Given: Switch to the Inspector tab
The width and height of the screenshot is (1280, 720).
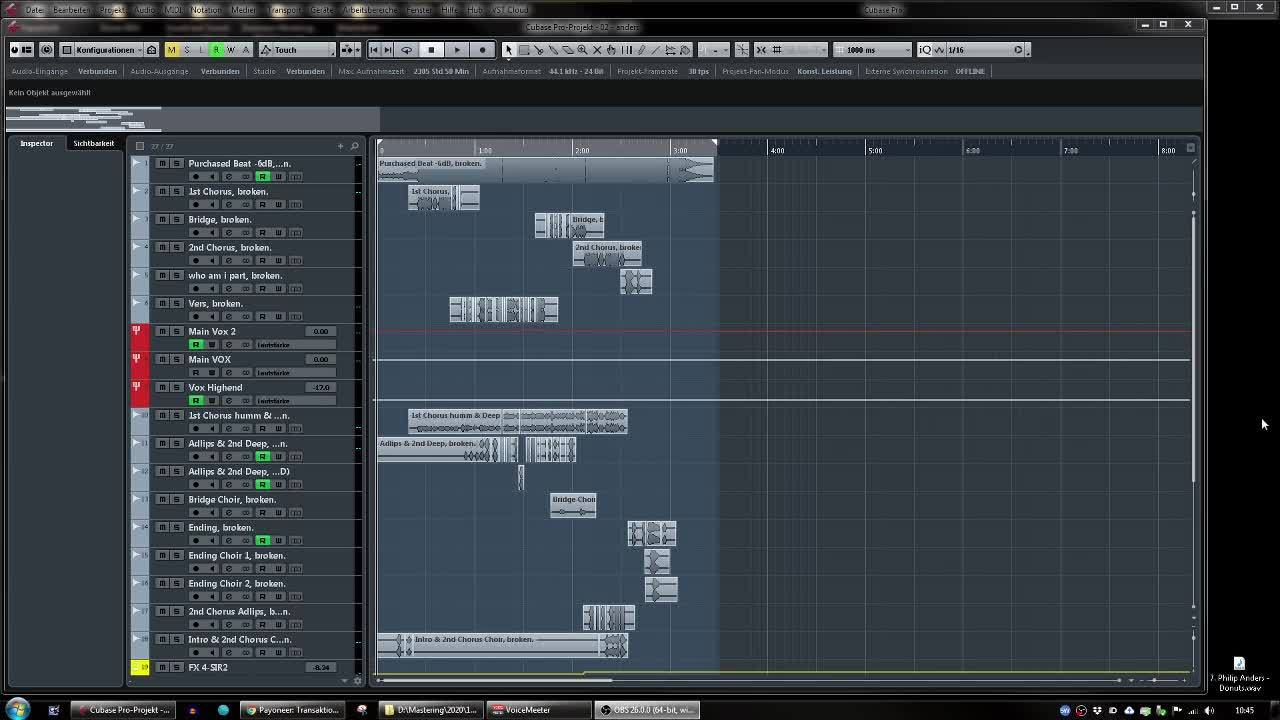Looking at the screenshot, I should tap(37, 143).
